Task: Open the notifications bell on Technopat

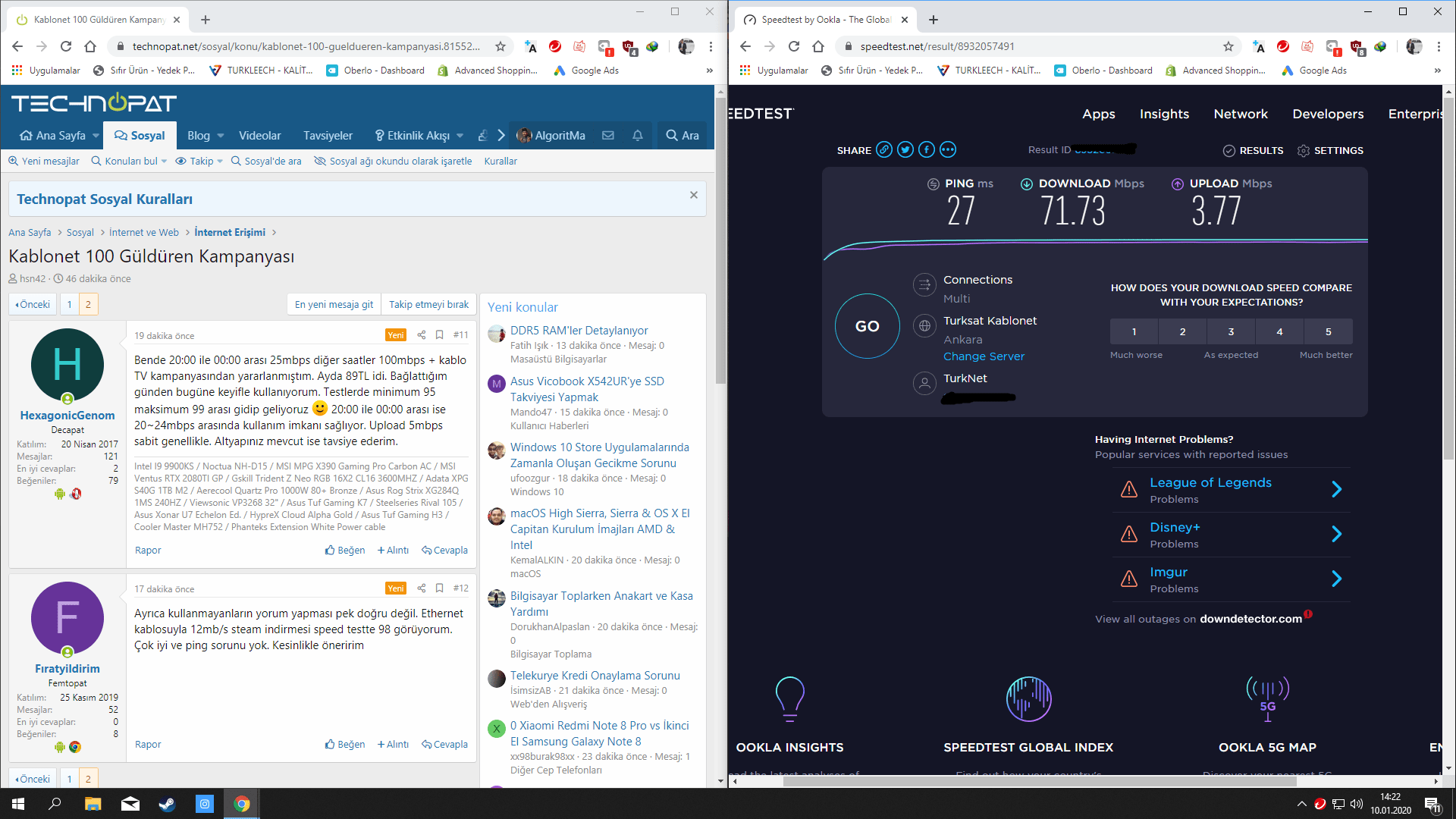Action: click(x=638, y=135)
